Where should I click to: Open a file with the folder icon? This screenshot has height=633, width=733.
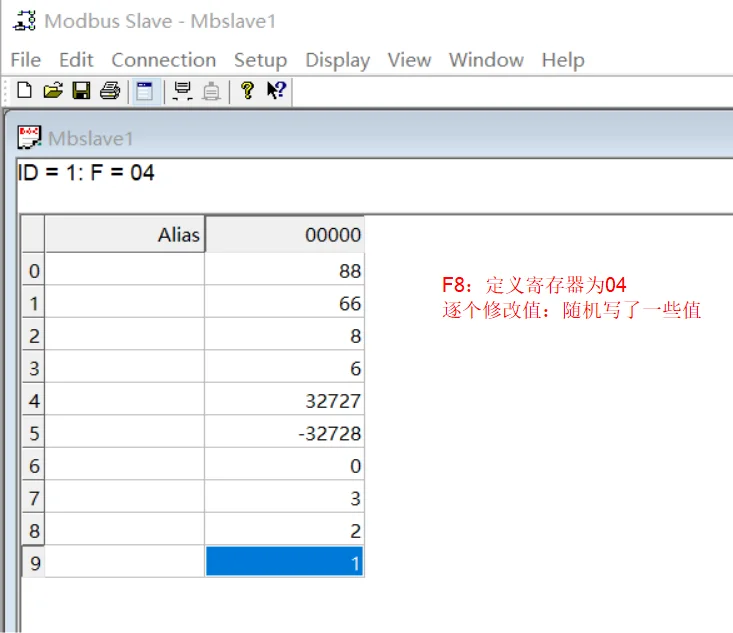tap(53, 90)
